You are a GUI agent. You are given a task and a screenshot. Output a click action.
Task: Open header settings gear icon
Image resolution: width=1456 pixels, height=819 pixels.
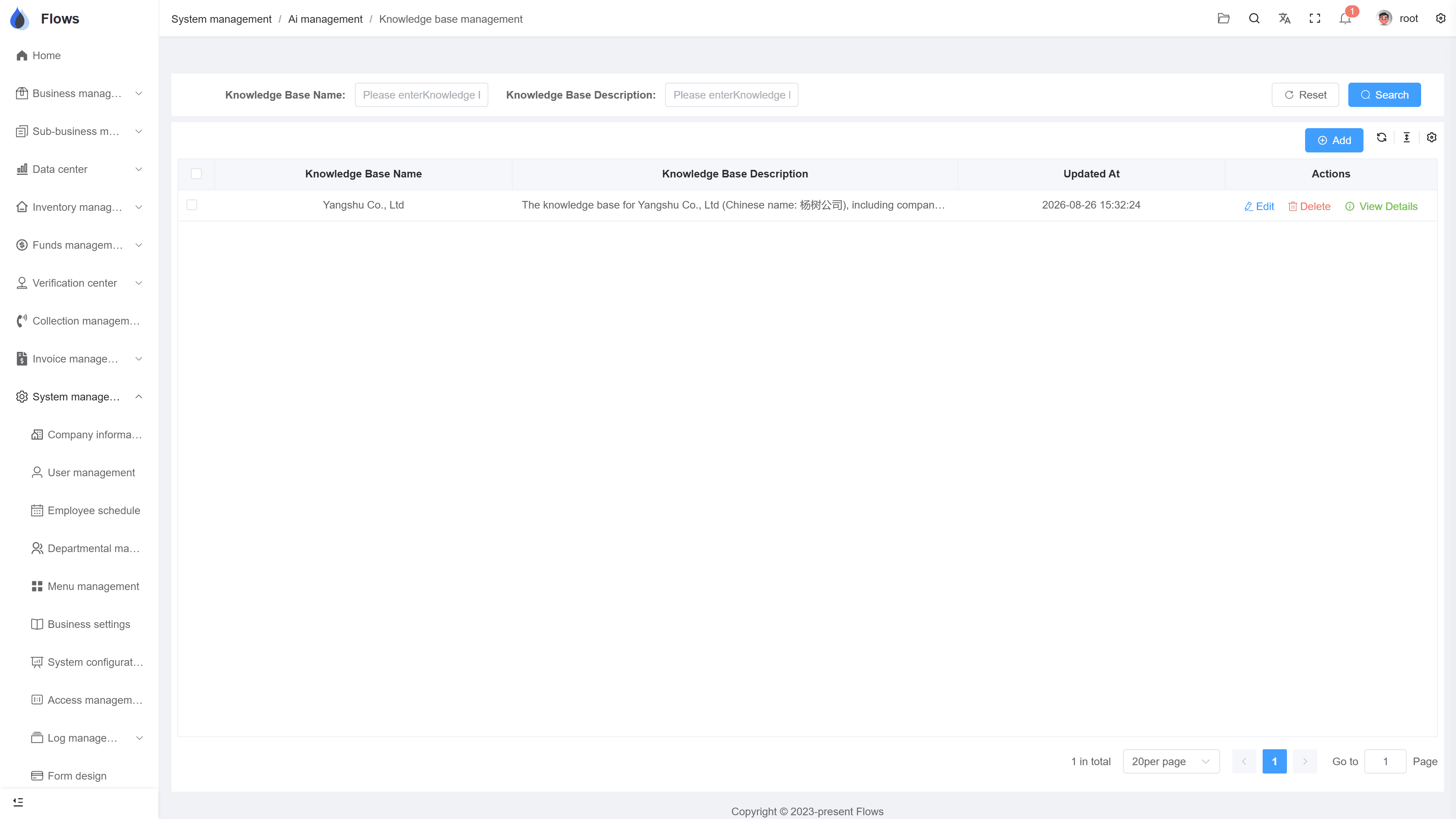pos(1441,19)
